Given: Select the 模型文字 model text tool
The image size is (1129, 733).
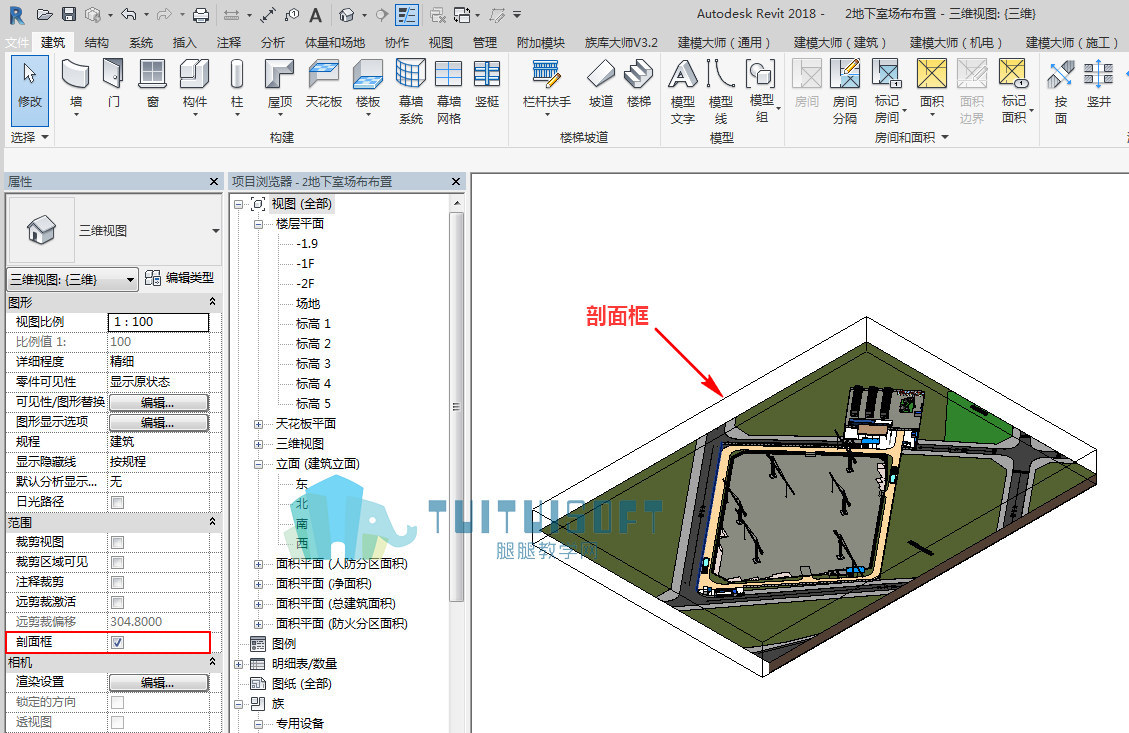Looking at the screenshot, I should click(x=683, y=91).
